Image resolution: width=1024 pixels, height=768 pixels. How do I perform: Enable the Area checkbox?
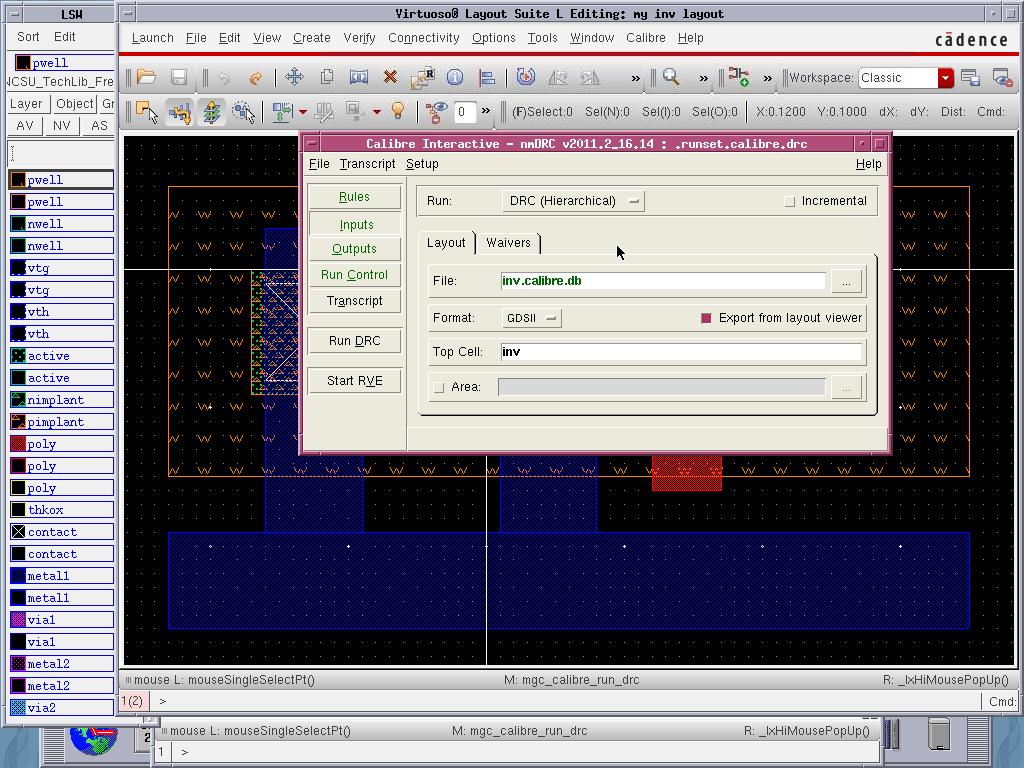[x=439, y=387]
